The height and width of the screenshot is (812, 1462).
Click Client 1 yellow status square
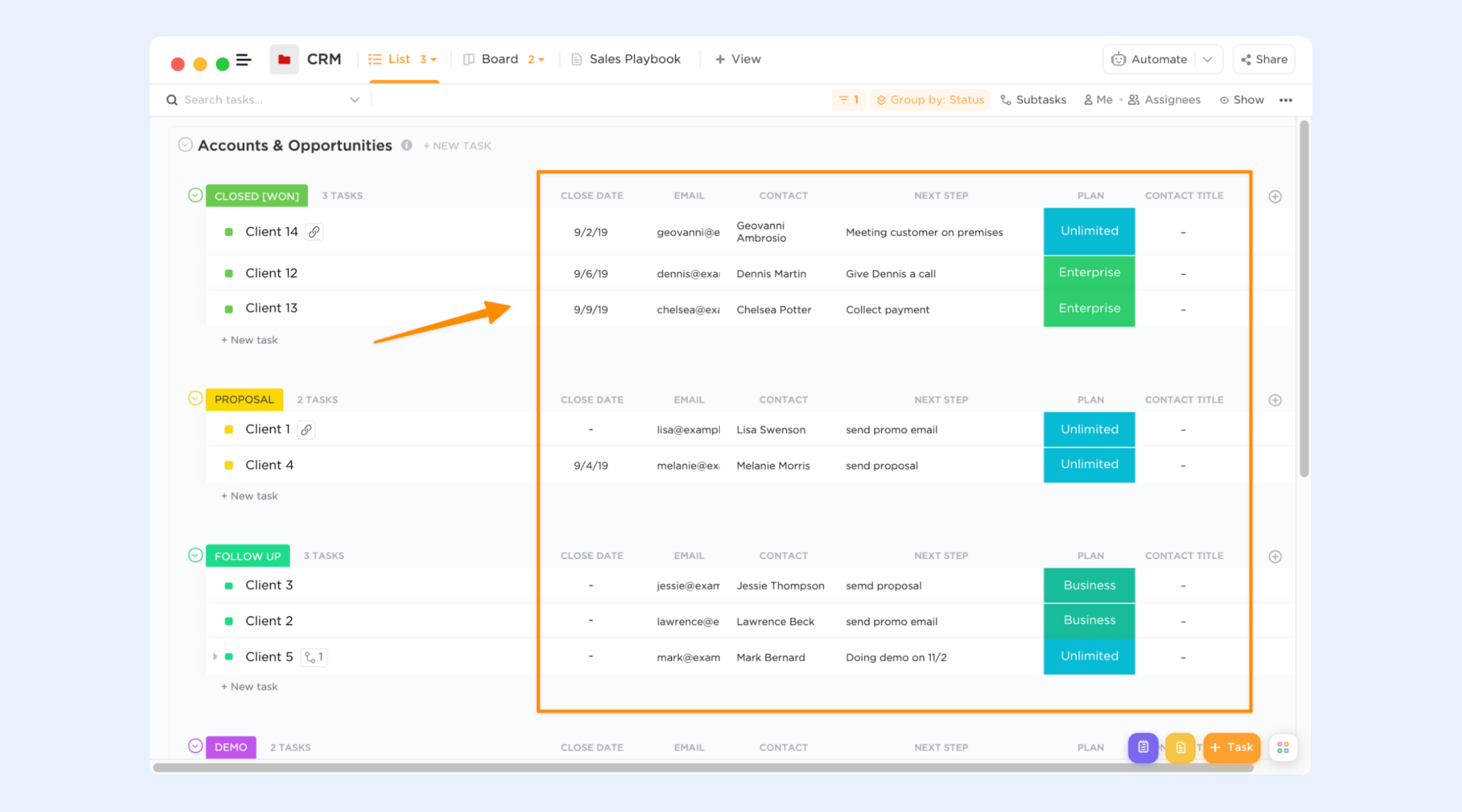coord(229,430)
